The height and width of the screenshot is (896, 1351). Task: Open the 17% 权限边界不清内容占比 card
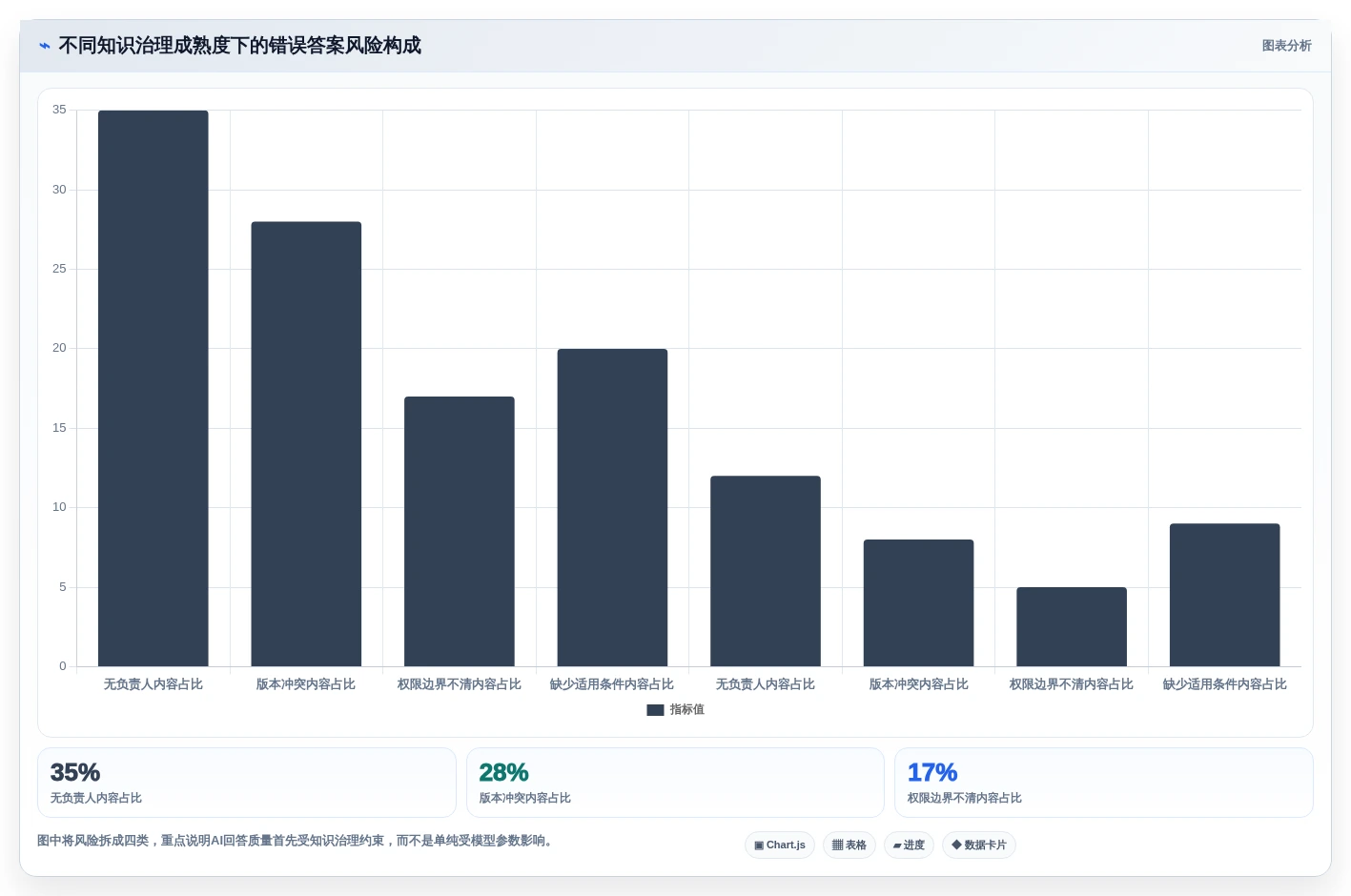click(1103, 783)
